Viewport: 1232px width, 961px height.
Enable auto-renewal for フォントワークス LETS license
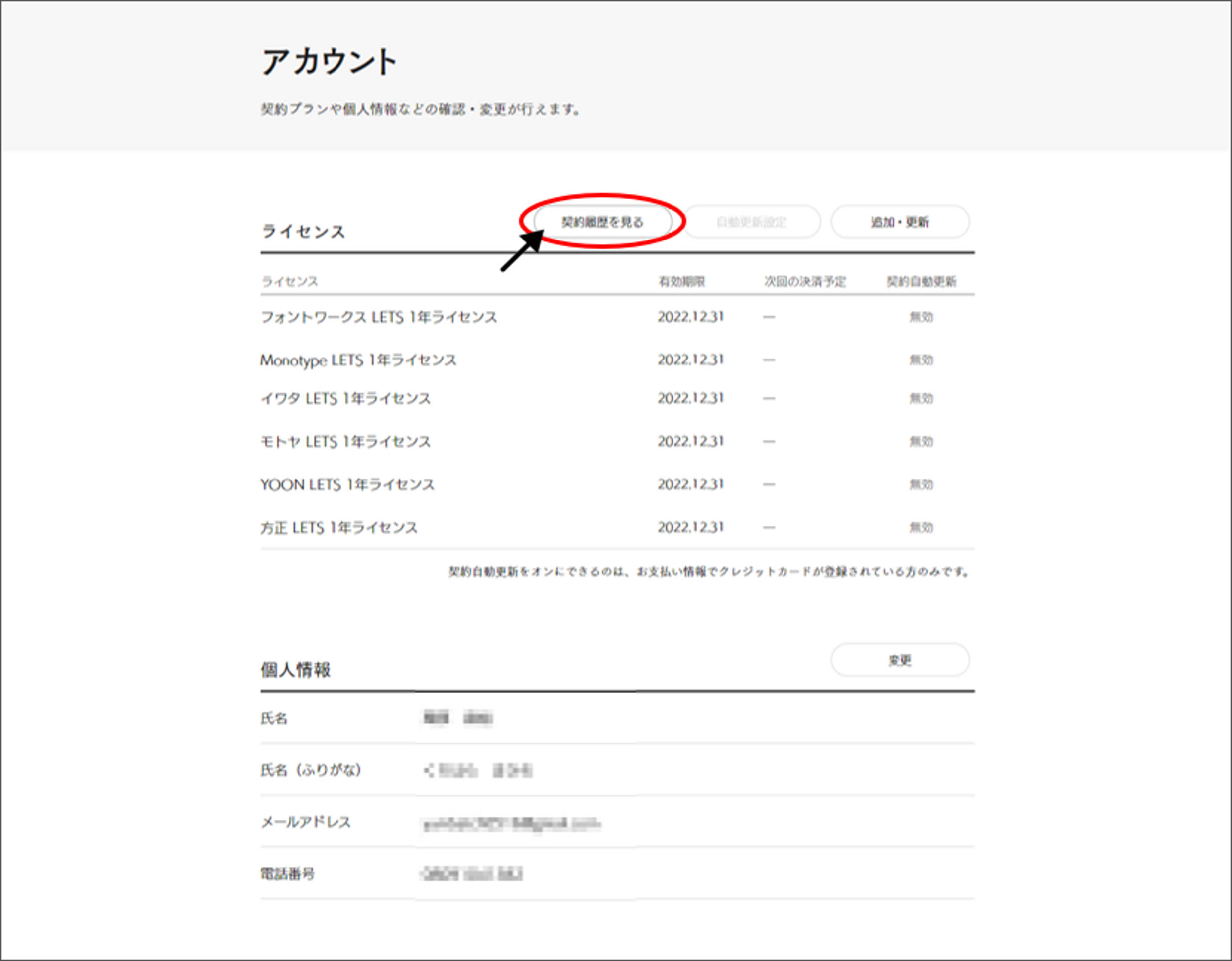[921, 317]
